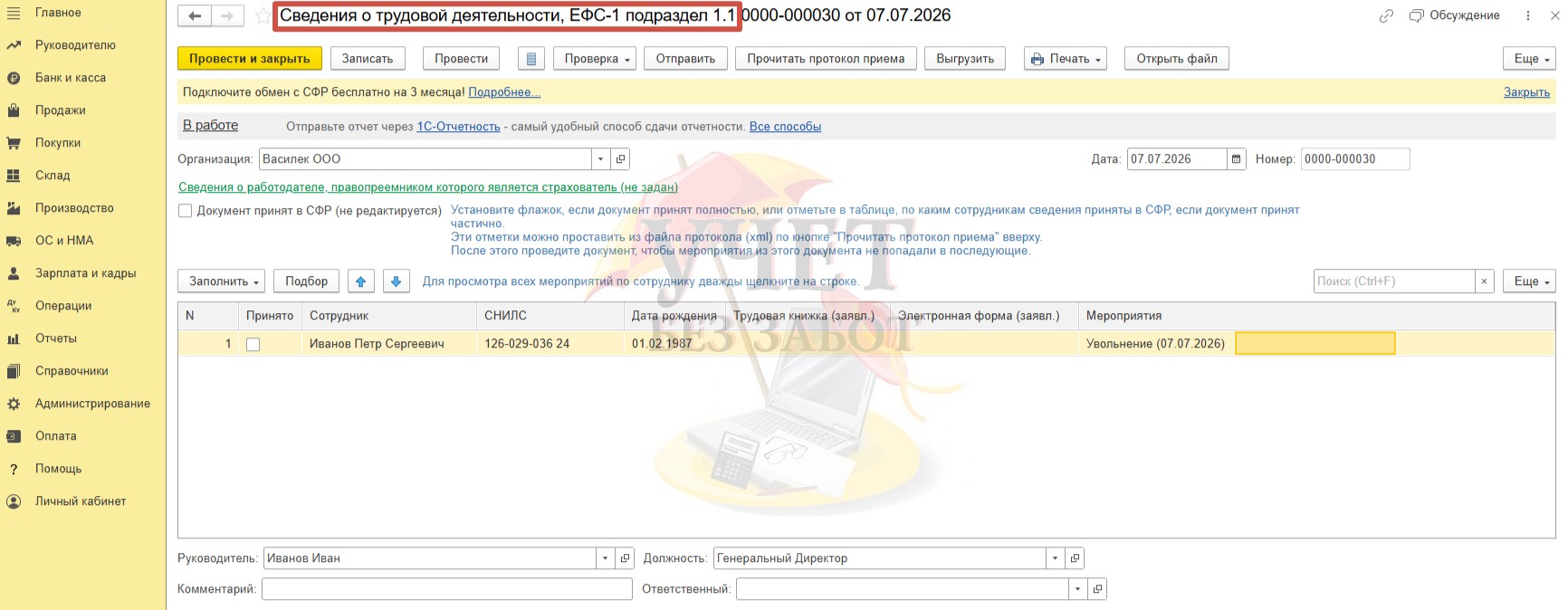Screen dimensions: 1568x610
Task: Open Банк и касса sidebar section
Action: (x=71, y=78)
